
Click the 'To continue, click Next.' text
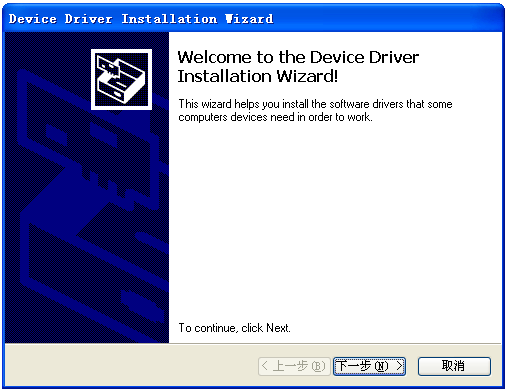[234, 328]
